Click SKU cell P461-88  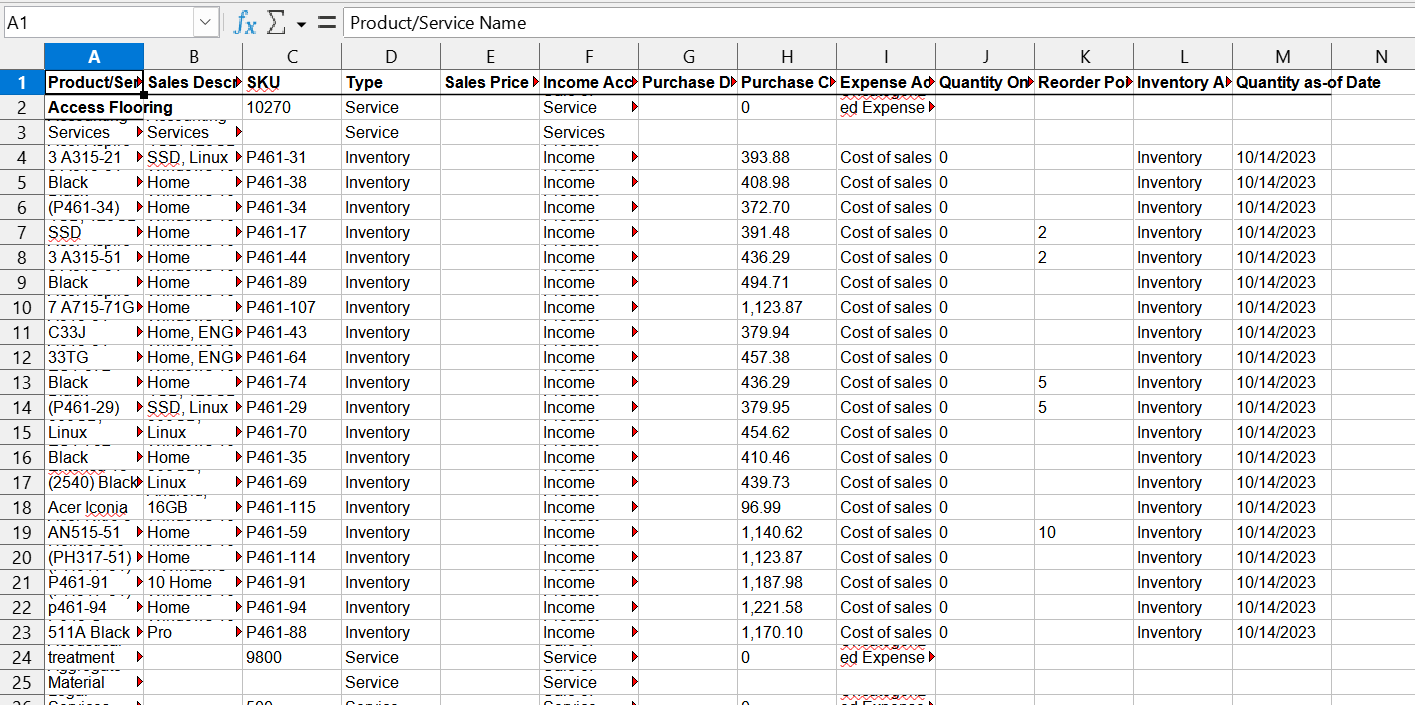tap(292, 632)
